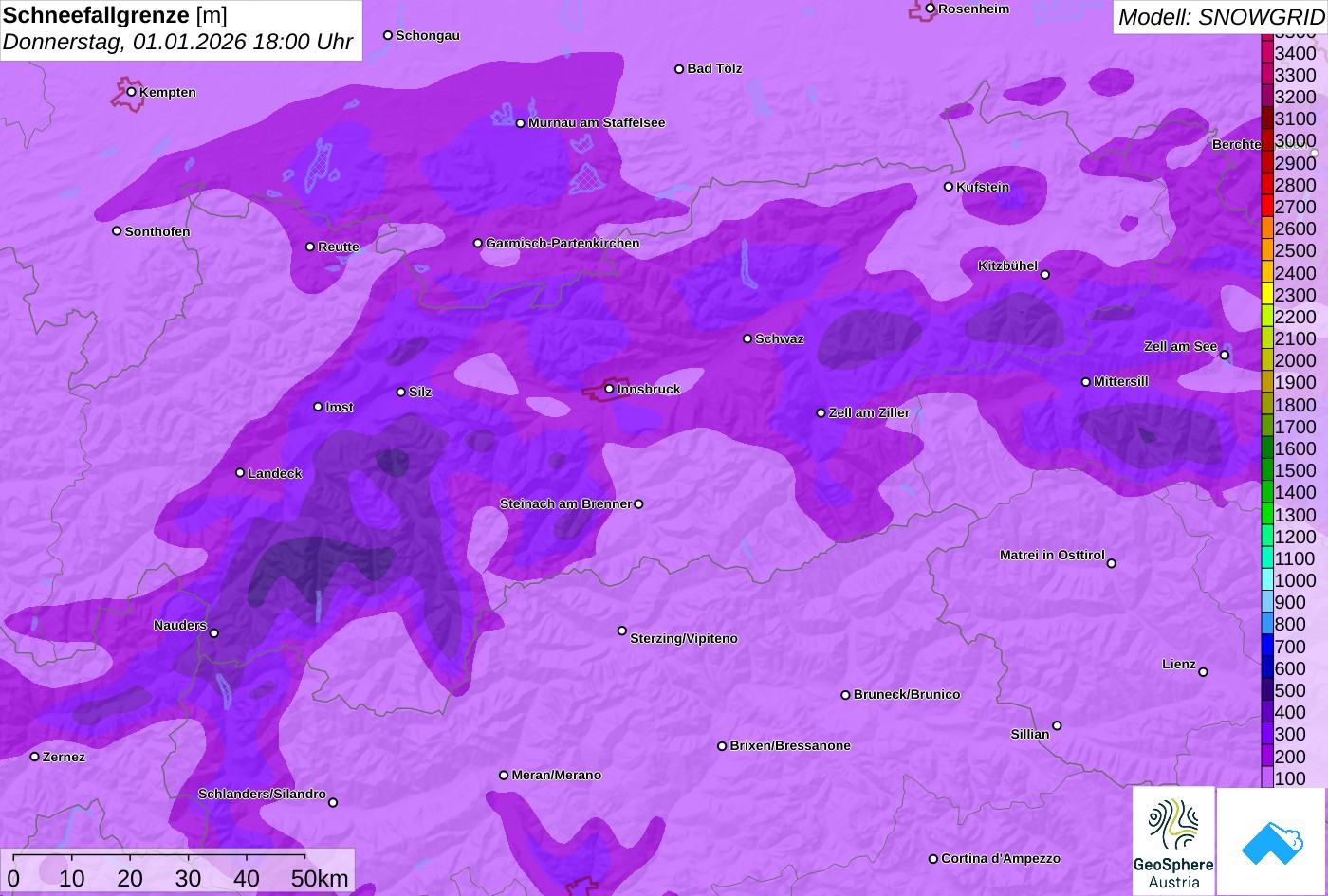Click the Schneefallgrenze [m] title
The height and width of the screenshot is (896, 1328).
click(x=115, y=16)
